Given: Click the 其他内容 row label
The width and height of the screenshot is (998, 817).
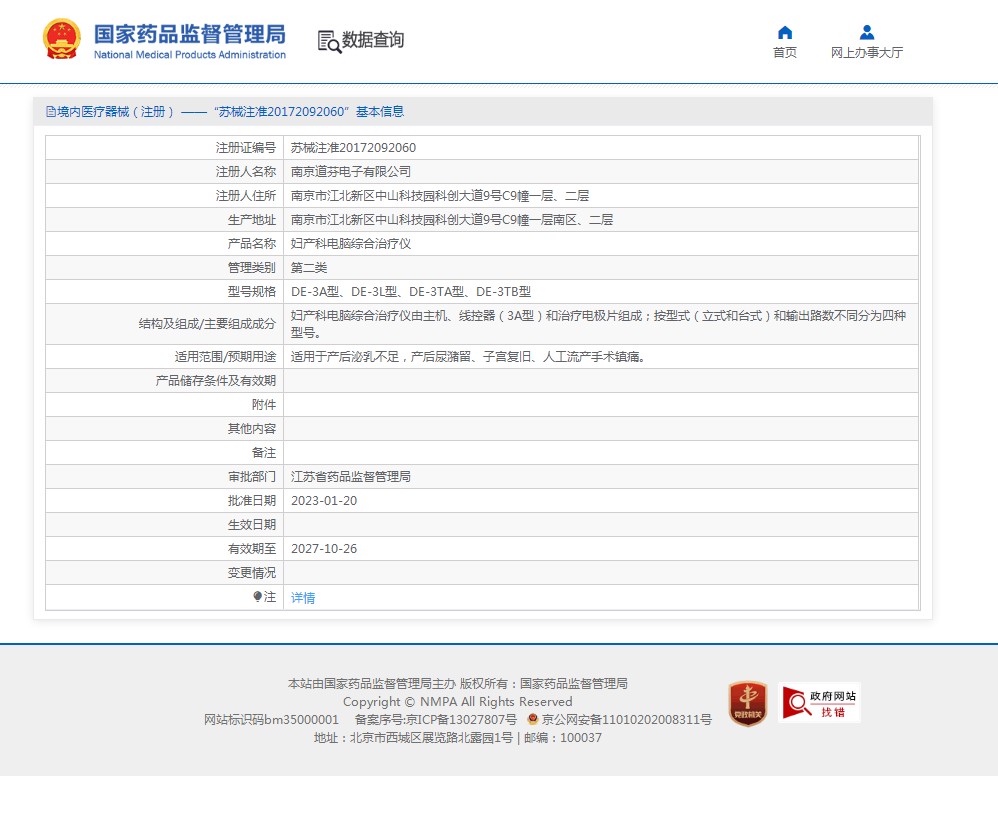Looking at the screenshot, I should [251, 429].
